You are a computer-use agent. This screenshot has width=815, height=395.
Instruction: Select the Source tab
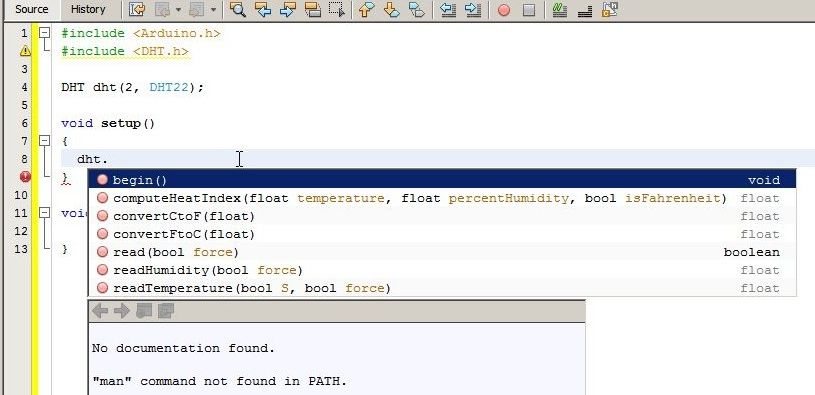31,9
